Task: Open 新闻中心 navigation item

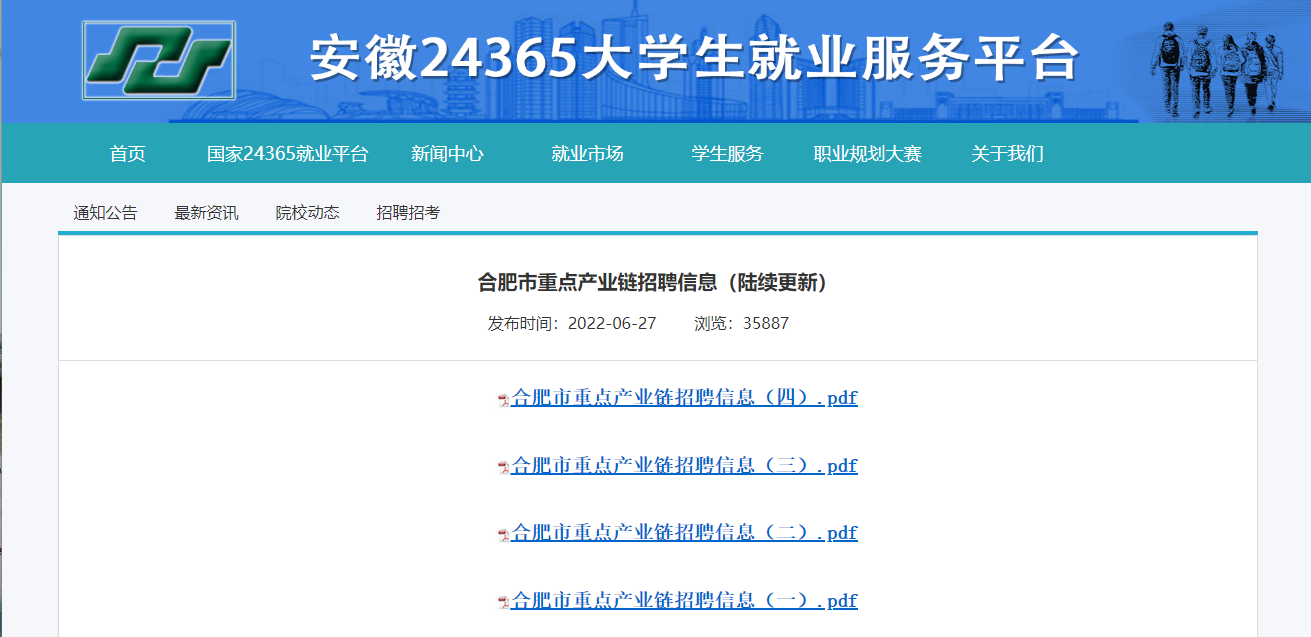Action: (447, 154)
